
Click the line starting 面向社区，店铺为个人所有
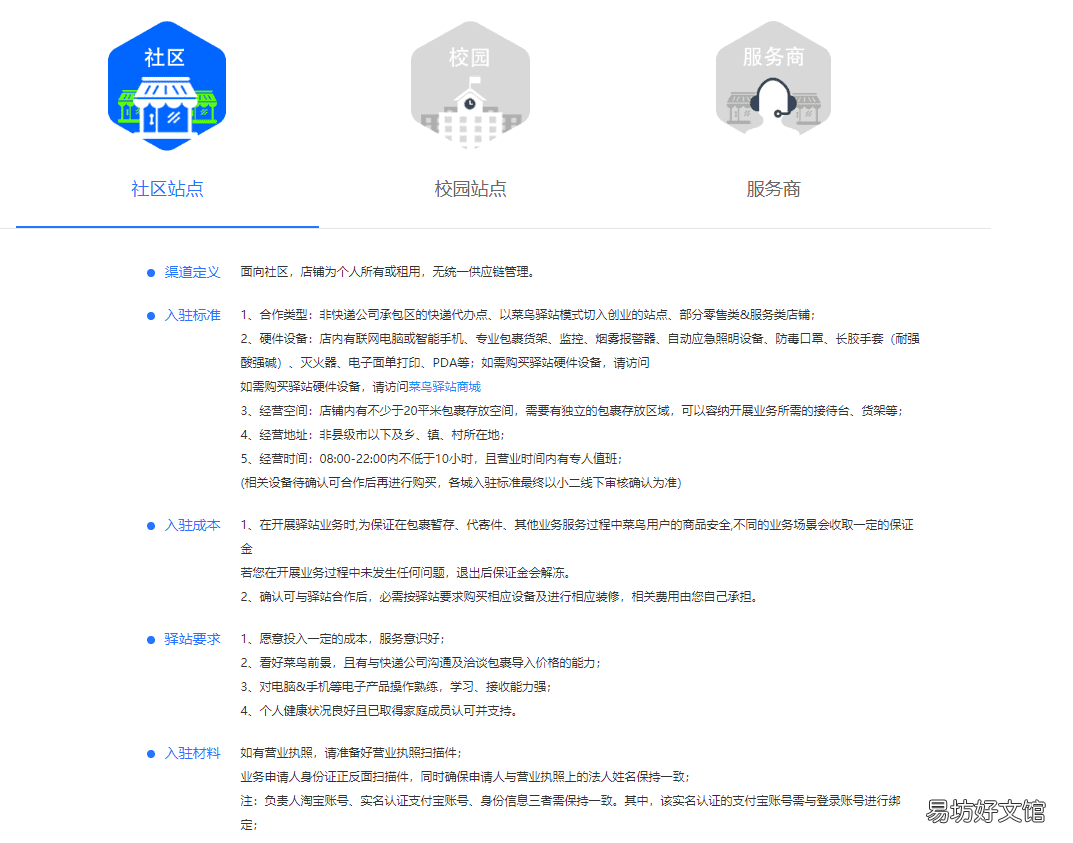(x=387, y=272)
